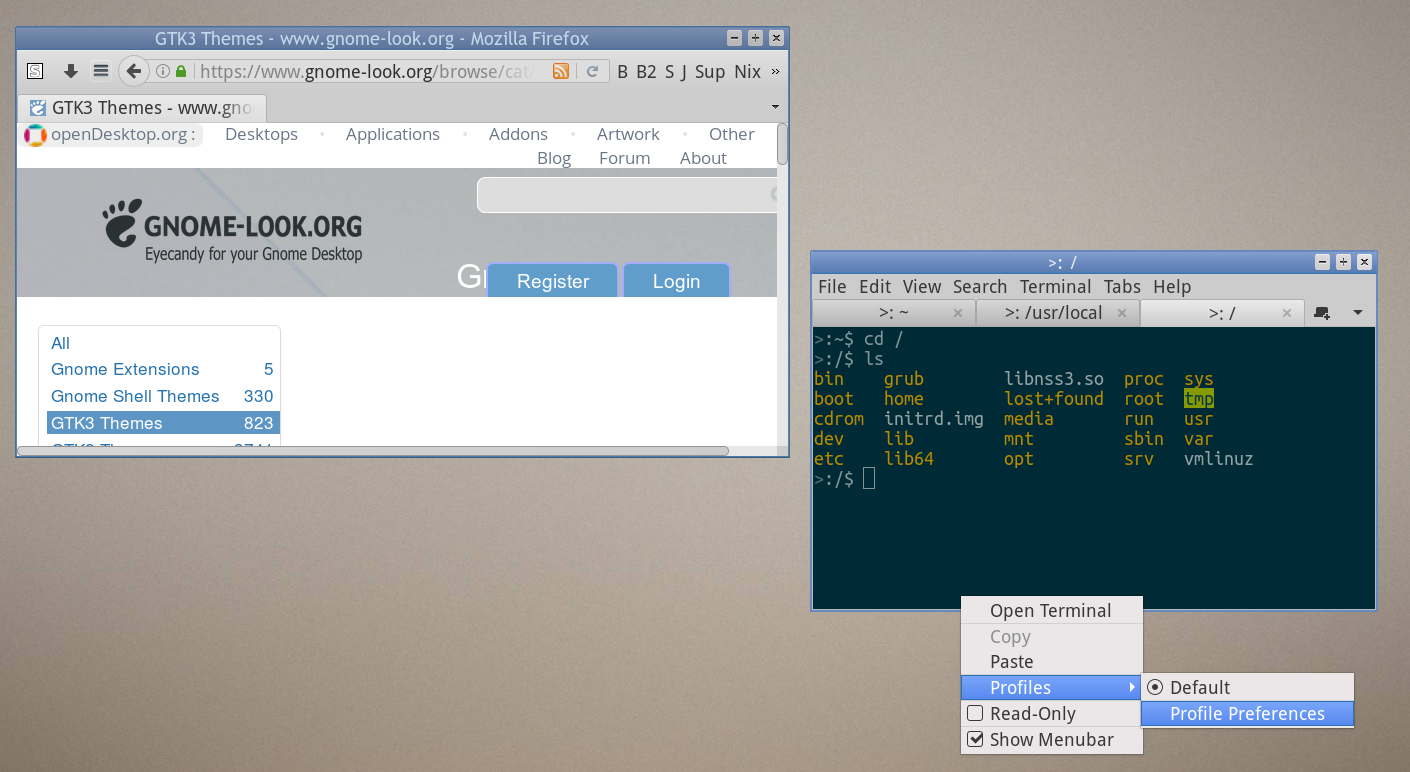Close the '>: /' terminal tab
Image resolution: width=1410 pixels, height=772 pixels.
[x=1285, y=313]
